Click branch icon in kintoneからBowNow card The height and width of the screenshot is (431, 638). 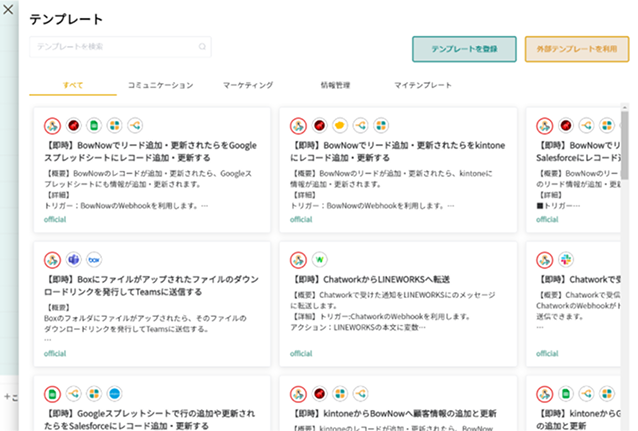pyautogui.click(x=361, y=394)
